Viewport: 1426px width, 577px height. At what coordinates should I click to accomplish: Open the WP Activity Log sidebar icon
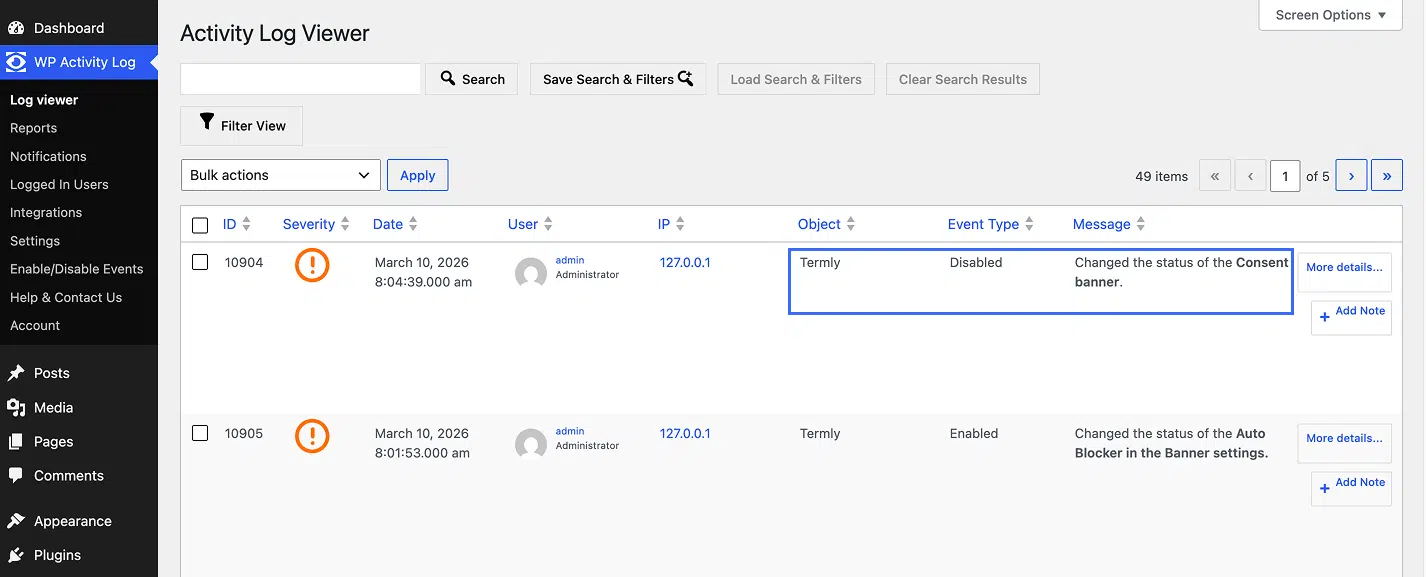click(x=15, y=61)
